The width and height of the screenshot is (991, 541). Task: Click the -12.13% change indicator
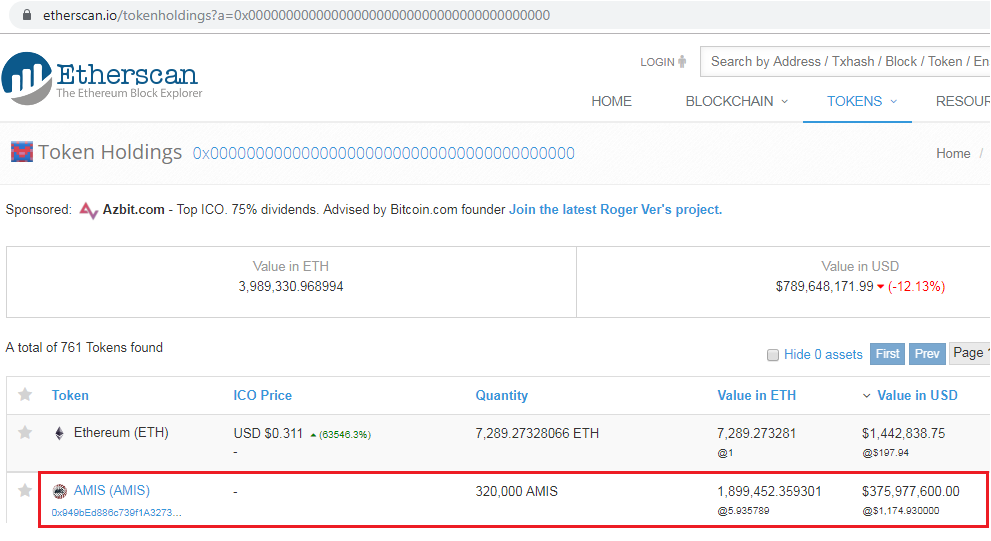916,286
